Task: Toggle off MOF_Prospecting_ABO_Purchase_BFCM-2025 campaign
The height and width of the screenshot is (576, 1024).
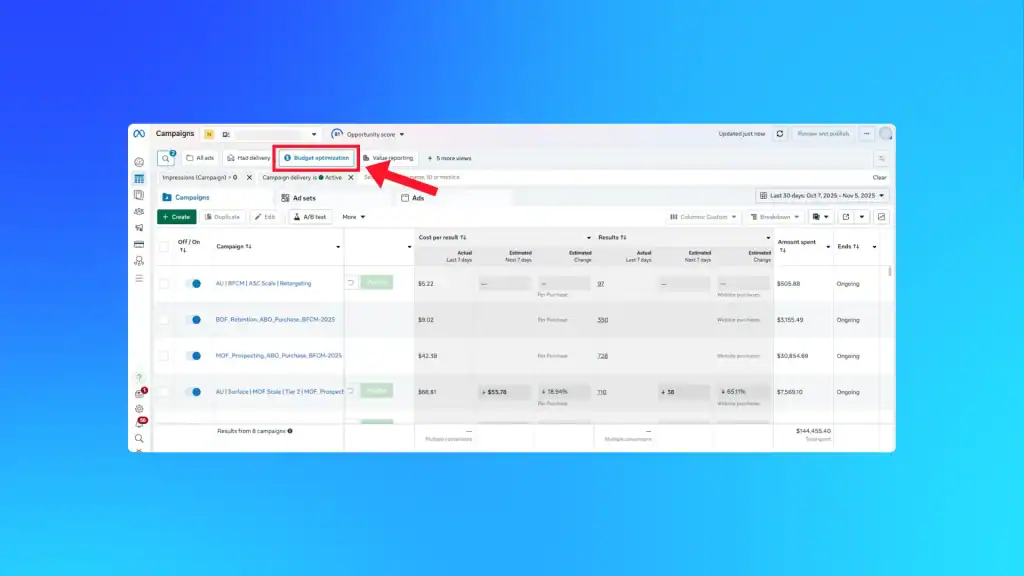Action: [x=193, y=356]
